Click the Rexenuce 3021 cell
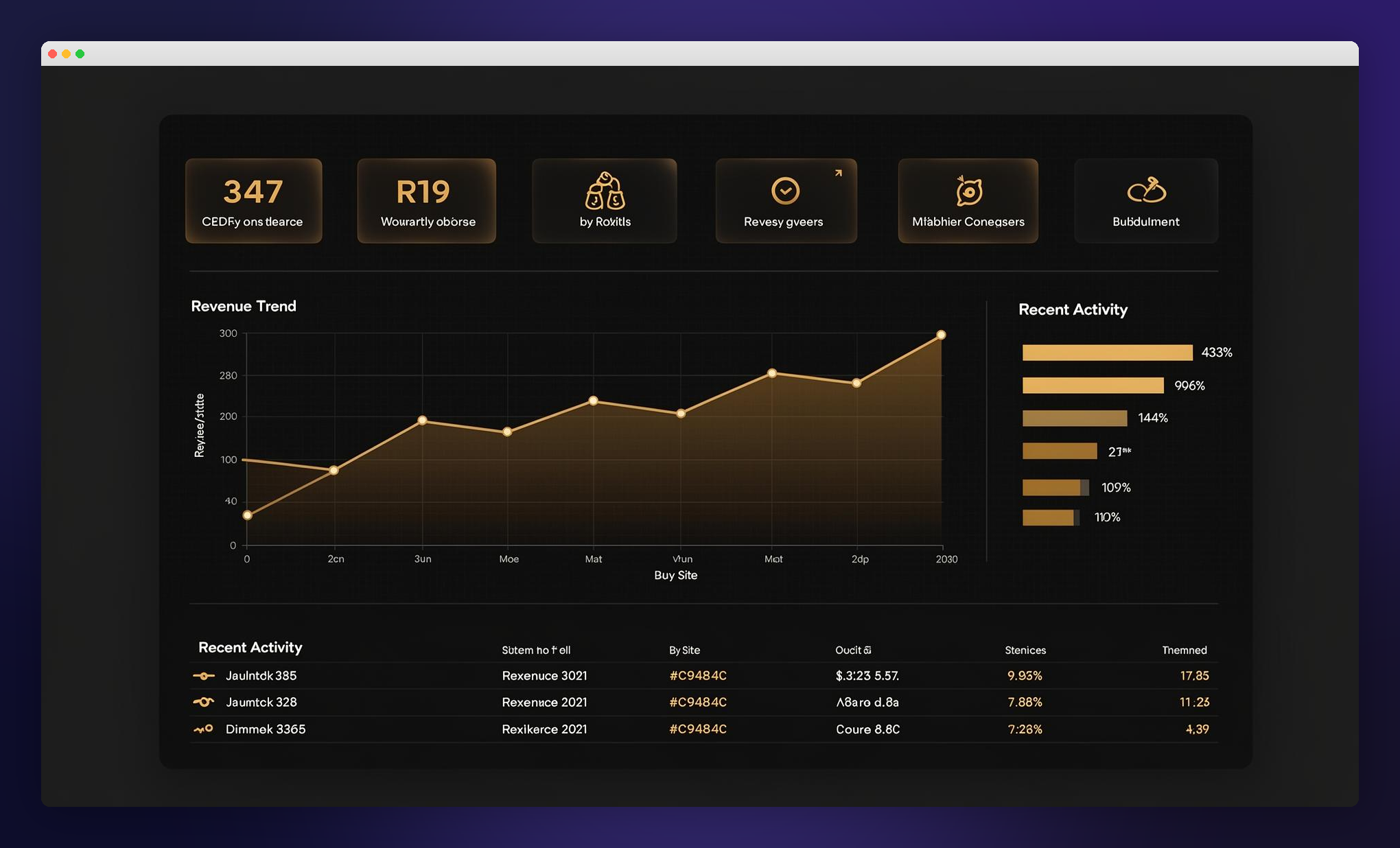 544,676
